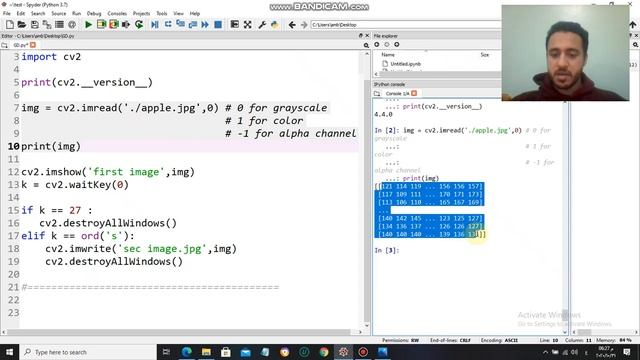Stop debugging with the blue square
The width and height of the screenshot is (640, 360).
pyautogui.click(x=218, y=25)
